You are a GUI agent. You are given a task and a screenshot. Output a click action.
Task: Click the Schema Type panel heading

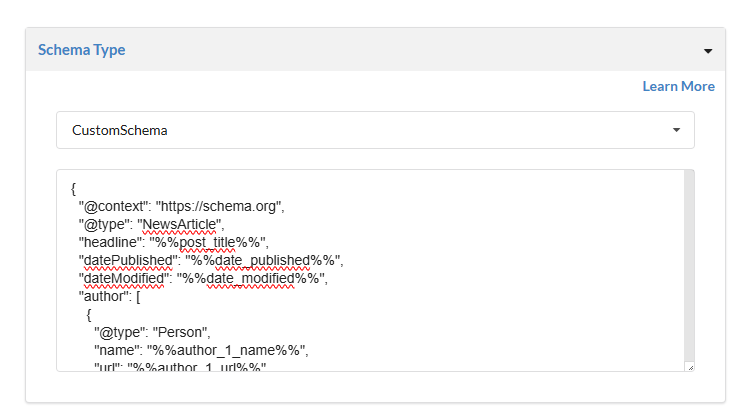click(x=82, y=49)
